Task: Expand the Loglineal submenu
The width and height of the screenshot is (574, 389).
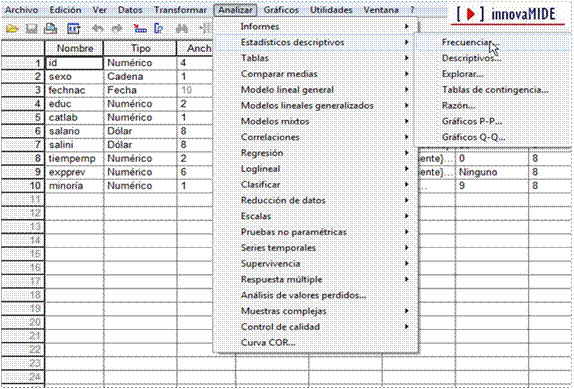Action: tap(316, 169)
